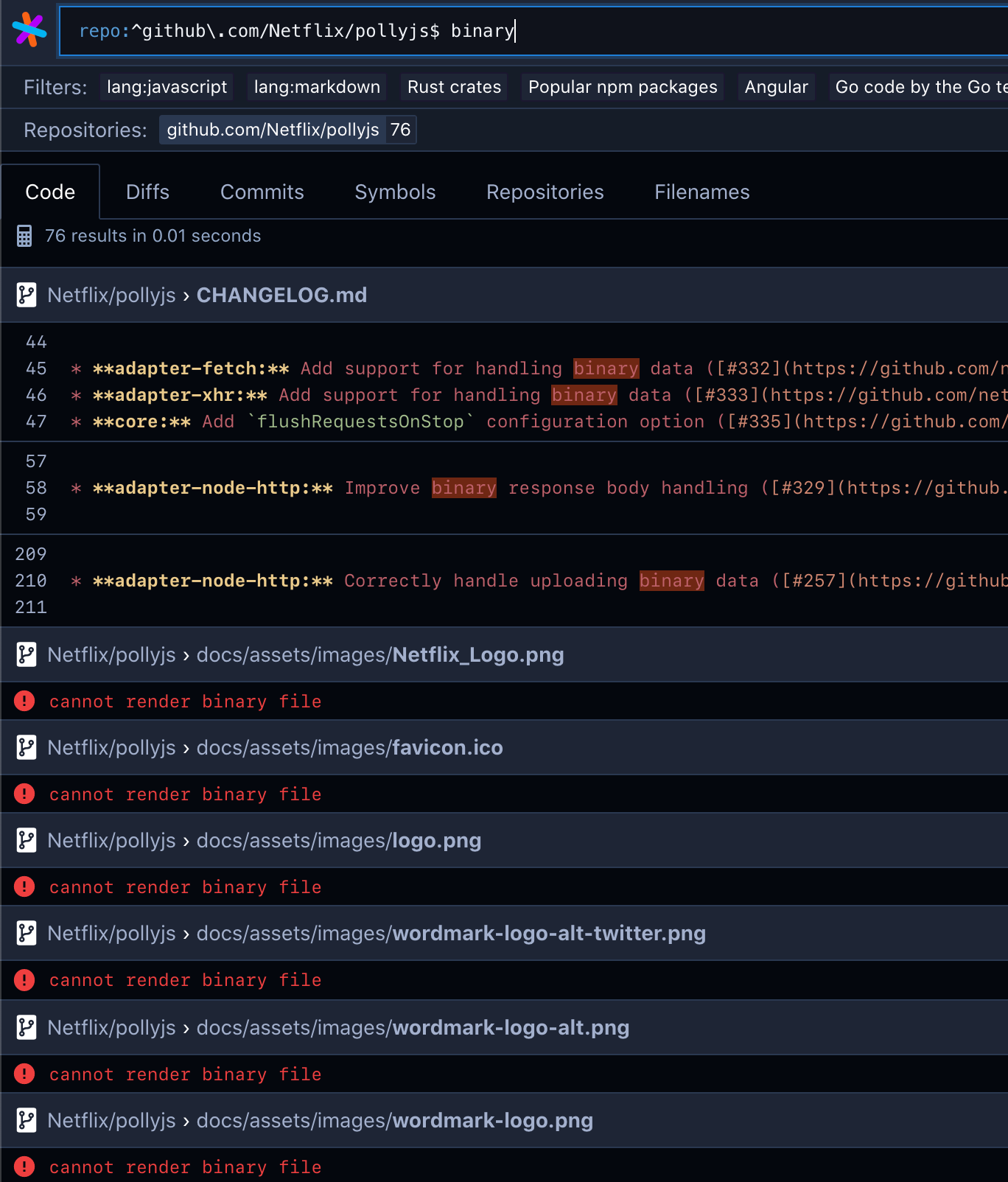1008x1182 pixels.
Task: Open the wordmark-logo-alt.png file result
Action: point(413,1027)
